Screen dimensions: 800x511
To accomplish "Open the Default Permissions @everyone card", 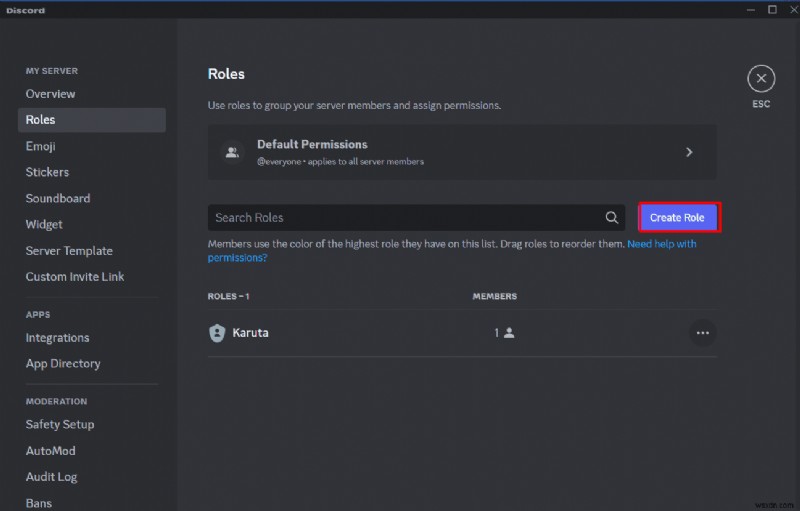I will coord(462,152).
